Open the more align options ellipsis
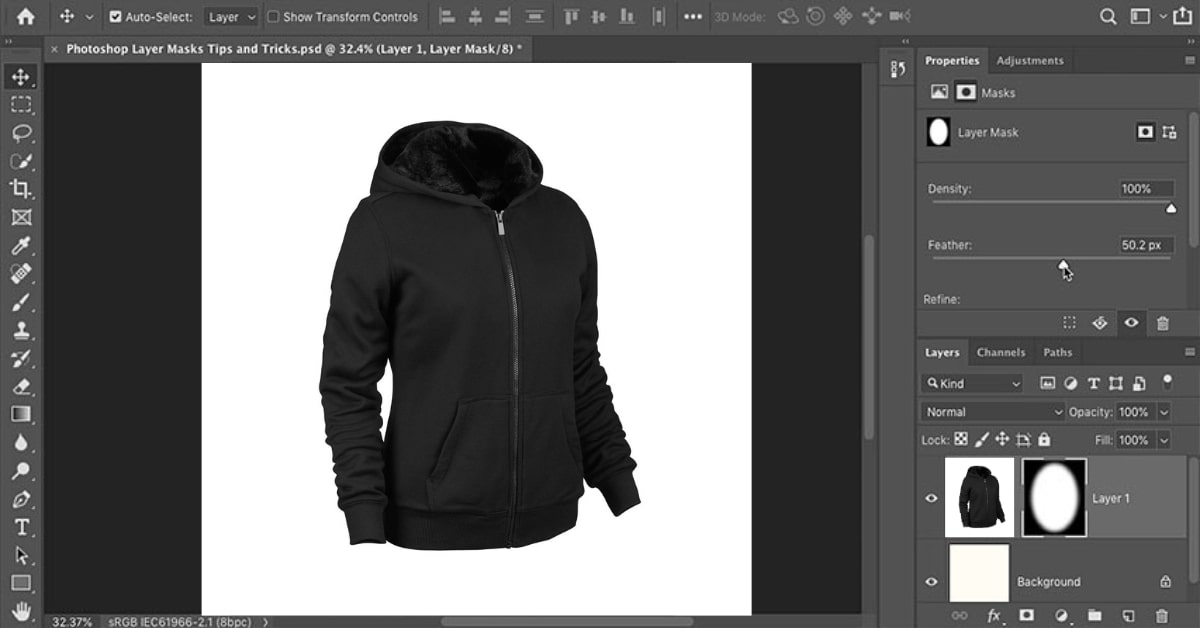Viewport: 1200px width, 628px height. point(693,17)
